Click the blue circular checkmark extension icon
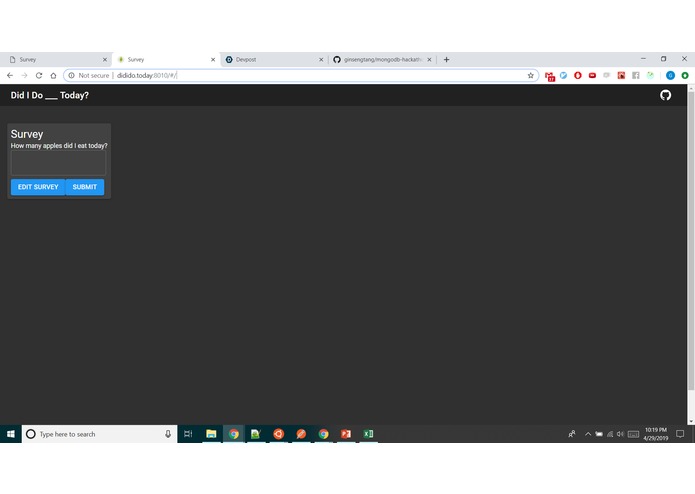The image size is (695, 494). (563, 75)
